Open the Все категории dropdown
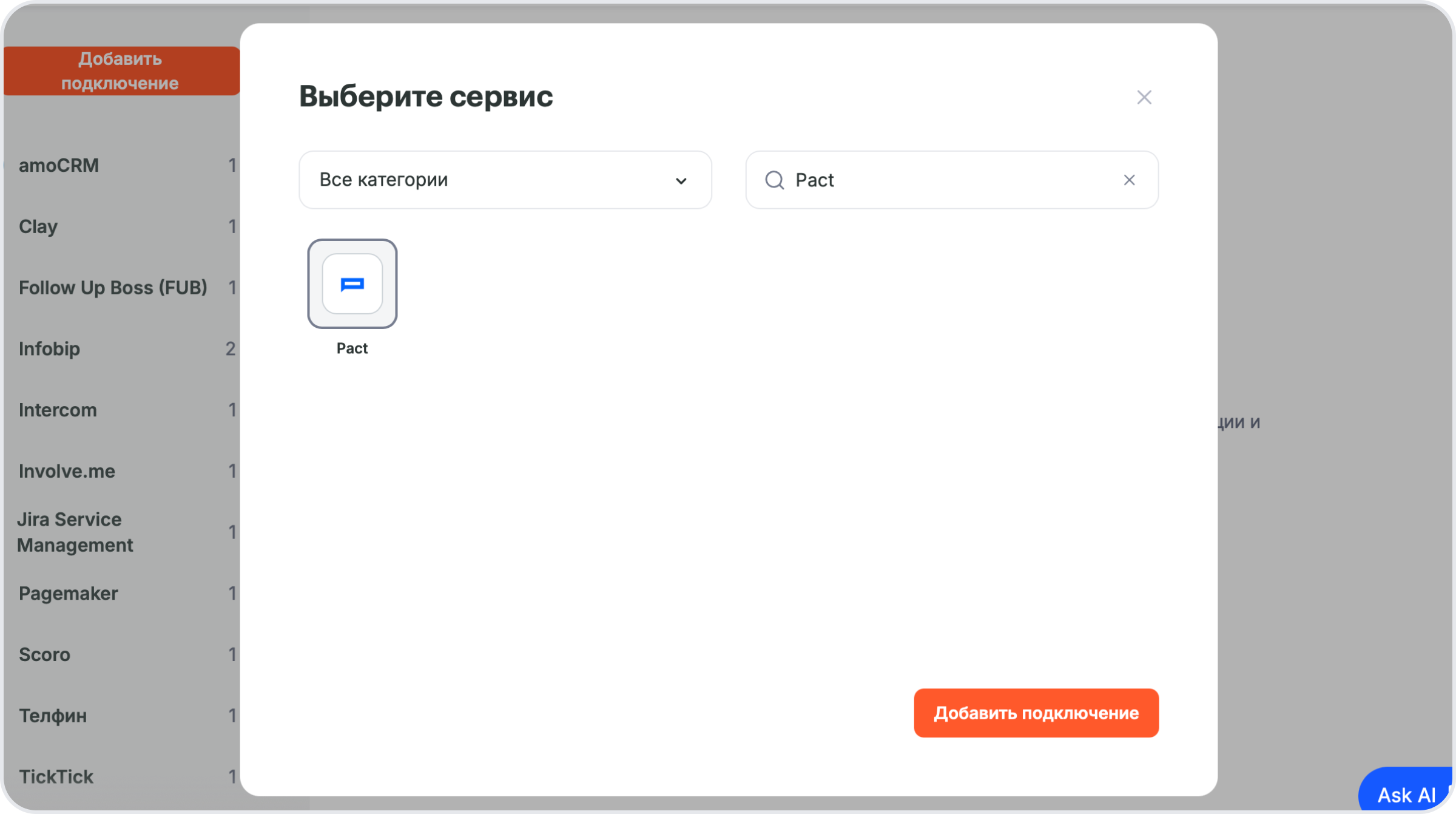 (x=505, y=180)
